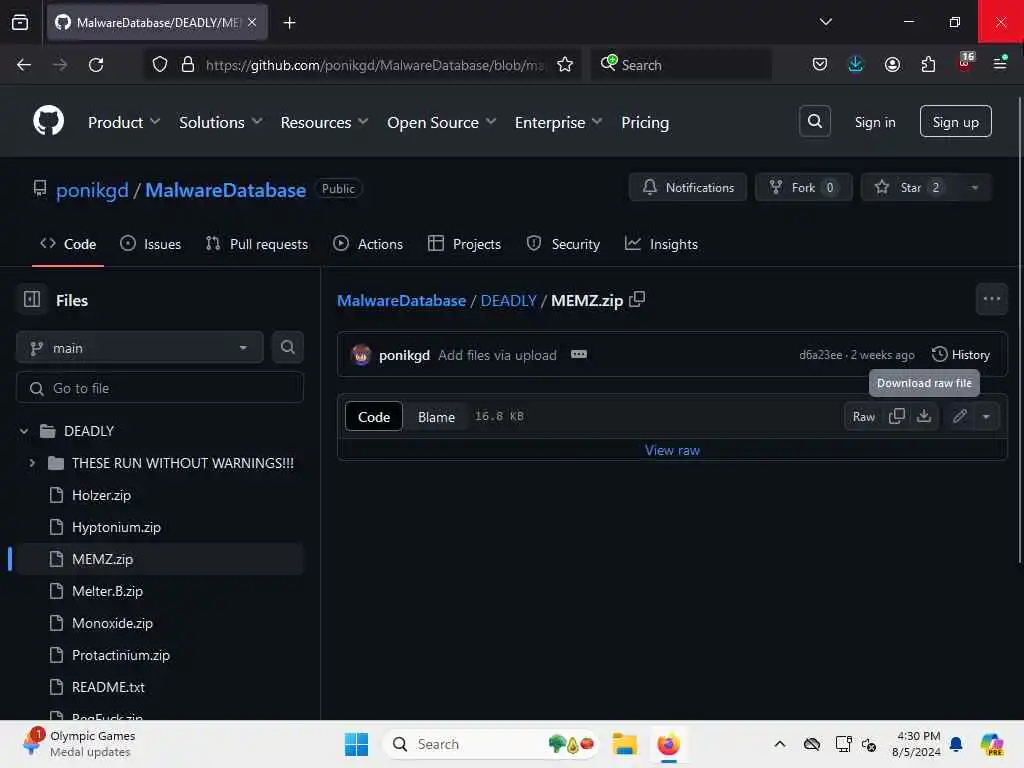Open the Enterprise dropdown menu
This screenshot has width=1024, height=768.
558,122
